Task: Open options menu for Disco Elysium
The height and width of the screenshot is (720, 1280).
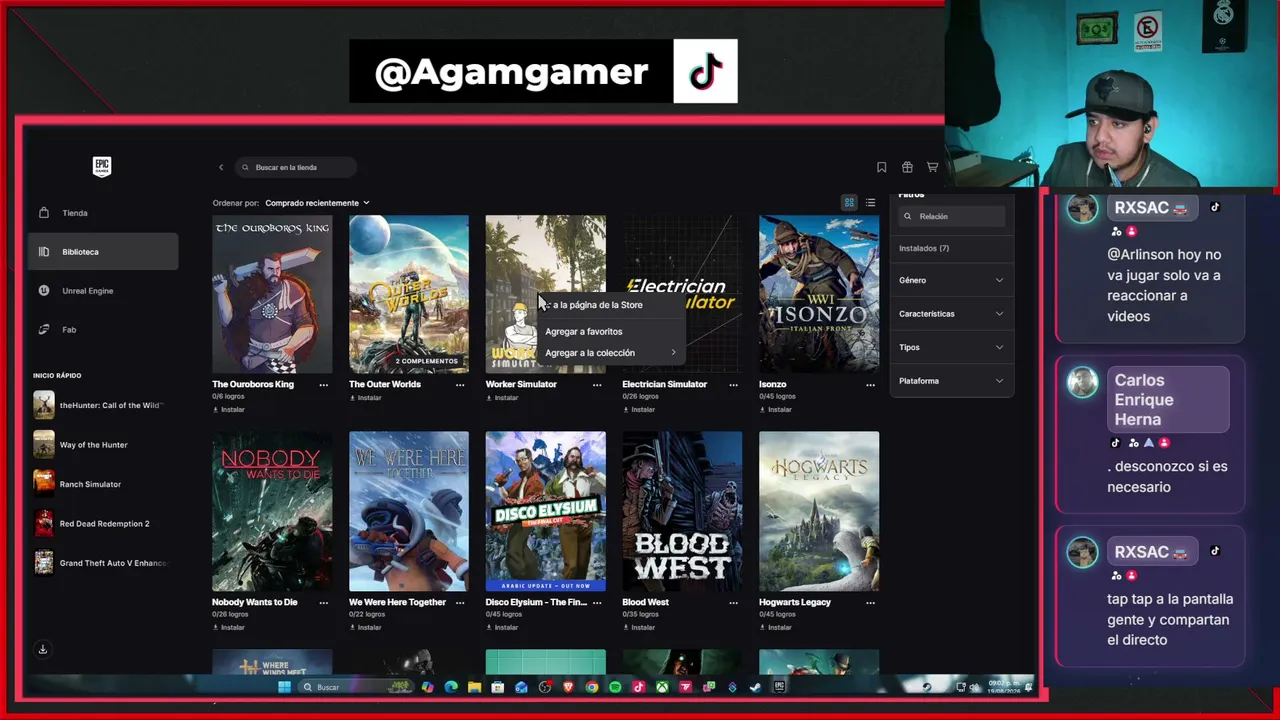Action: (x=597, y=603)
